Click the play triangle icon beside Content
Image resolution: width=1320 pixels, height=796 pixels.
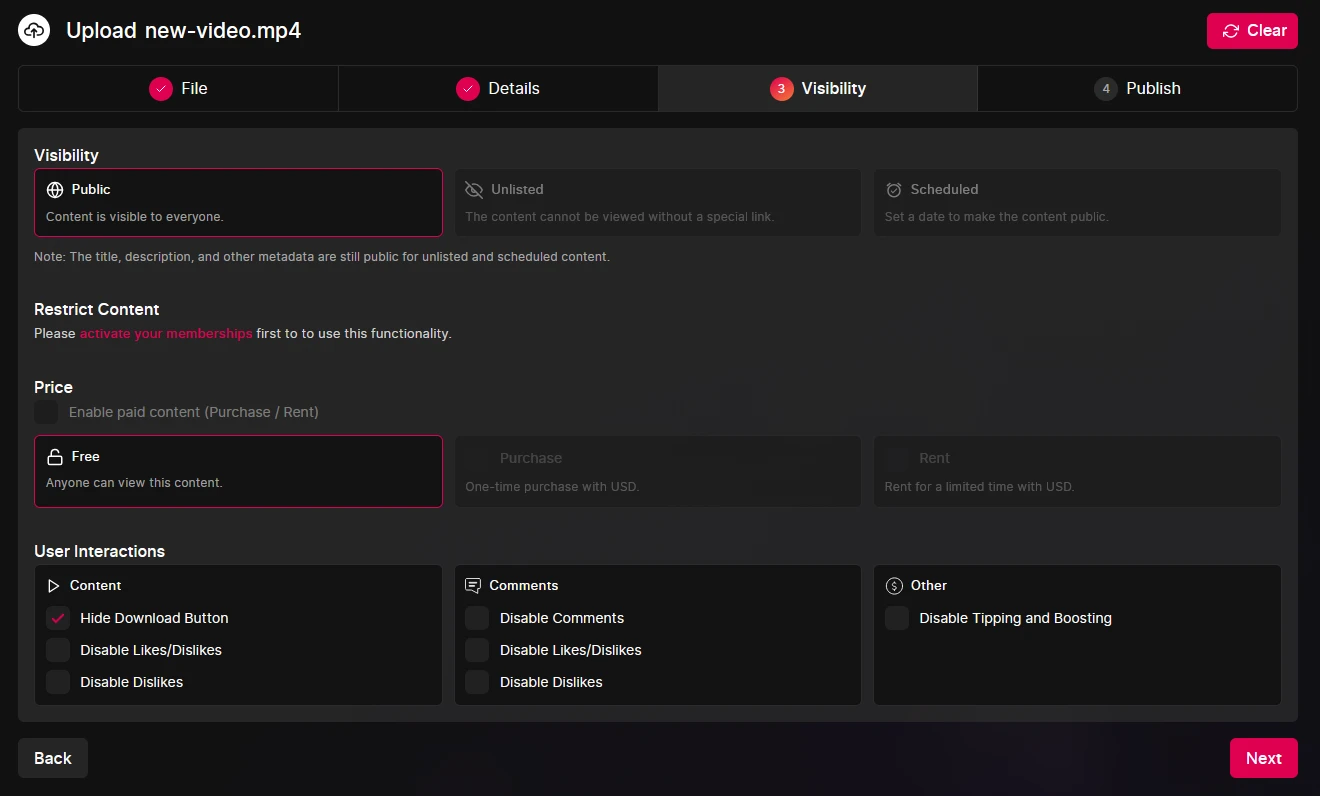tap(54, 586)
